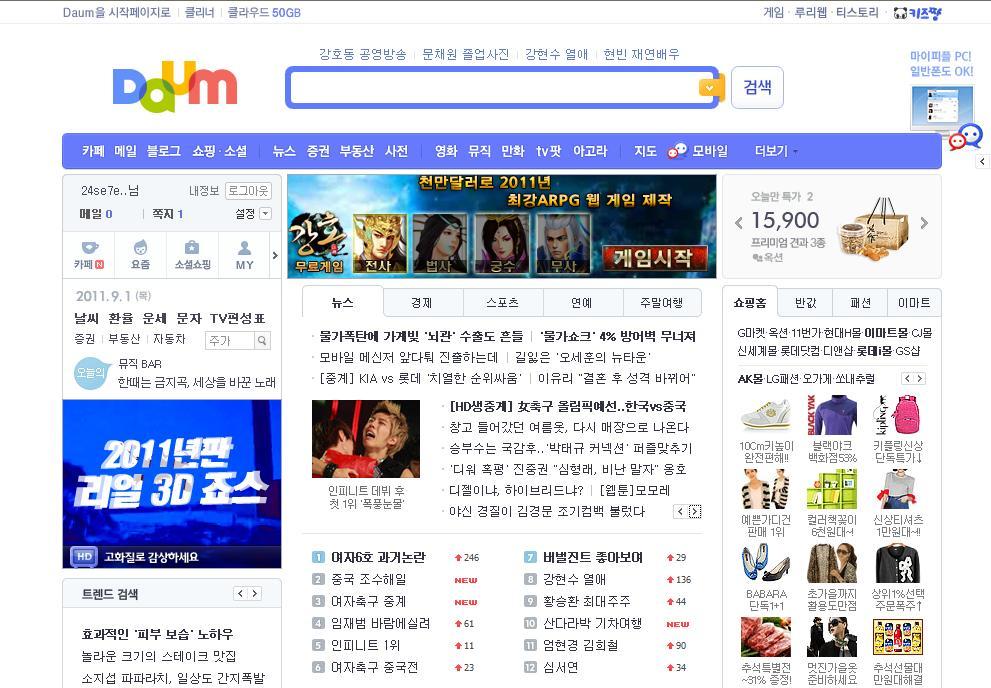This screenshot has height=688, width=991.
Task: Click the HD badge on the video banner
Action: pyautogui.click(x=84, y=557)
